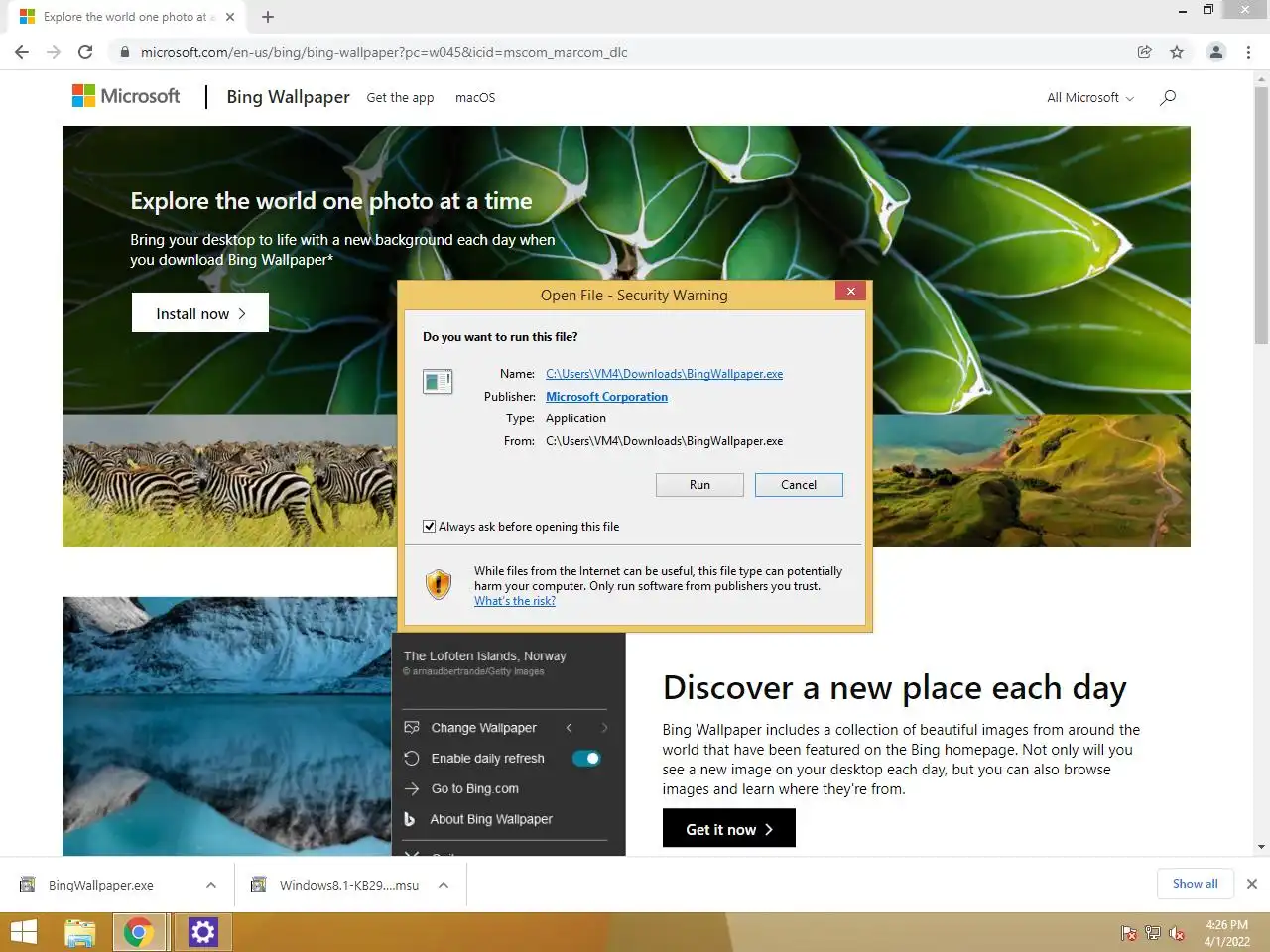The height and width of the screenshot is (952, 1270).
Task: Open the Microsoft site search magnifier
Action: 1168,97
